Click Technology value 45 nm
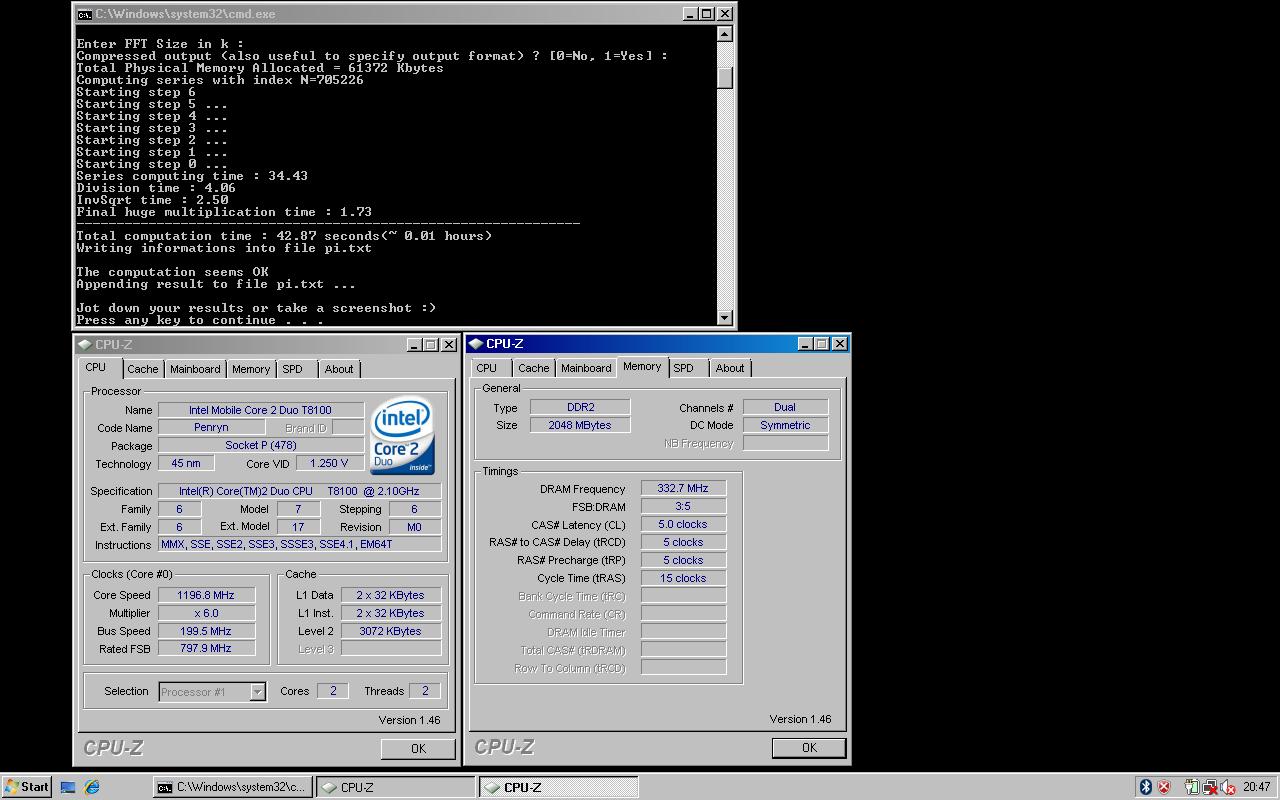1280x800 pixels. point(186,463)
